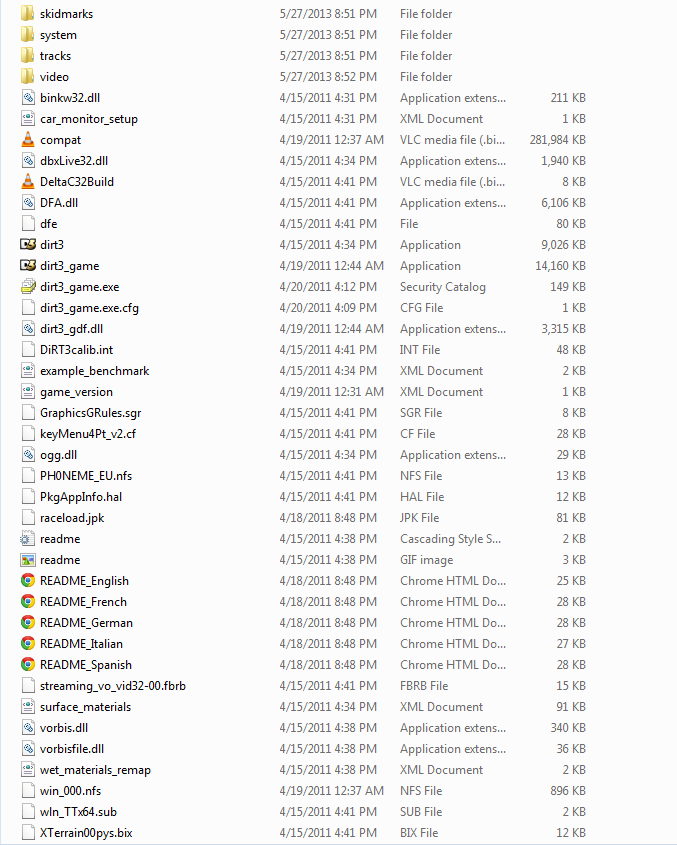Select the vorbisfile.dll file name

pos(72,749)
